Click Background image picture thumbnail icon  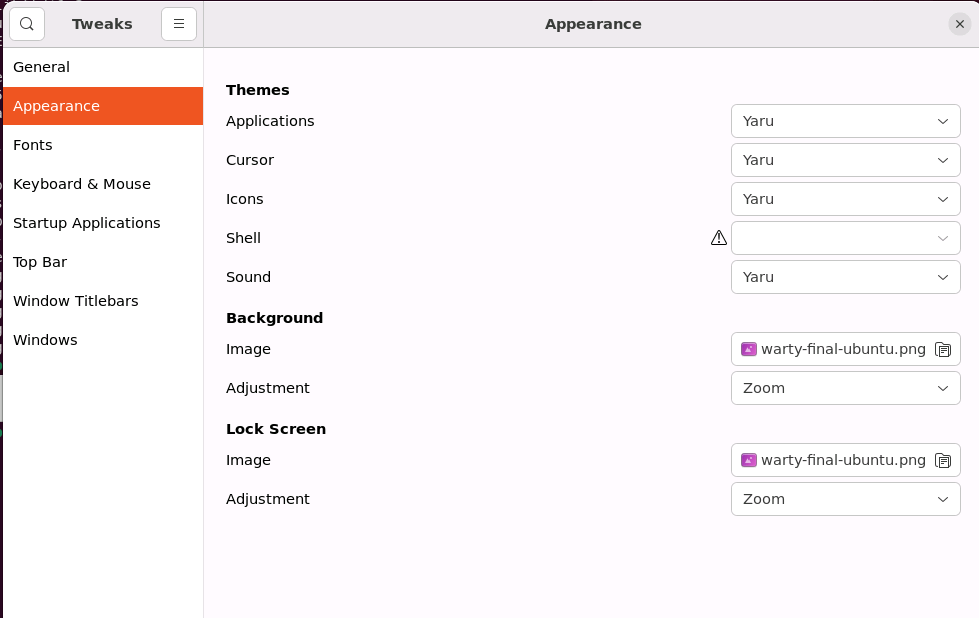[x=749, y=349]
